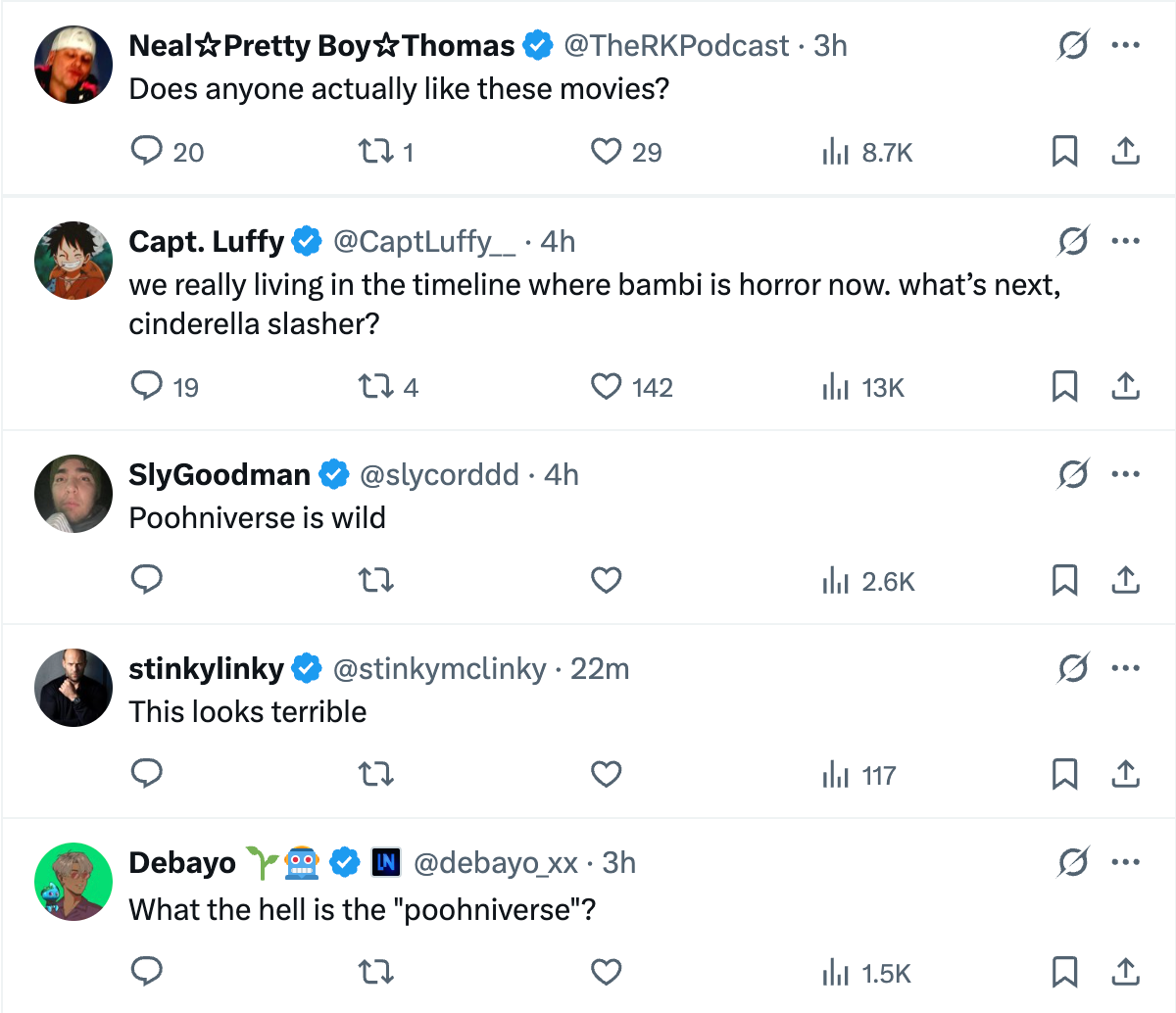
Task: Like Debayo's post asking about poohniverse
Action: click(606, 972)
